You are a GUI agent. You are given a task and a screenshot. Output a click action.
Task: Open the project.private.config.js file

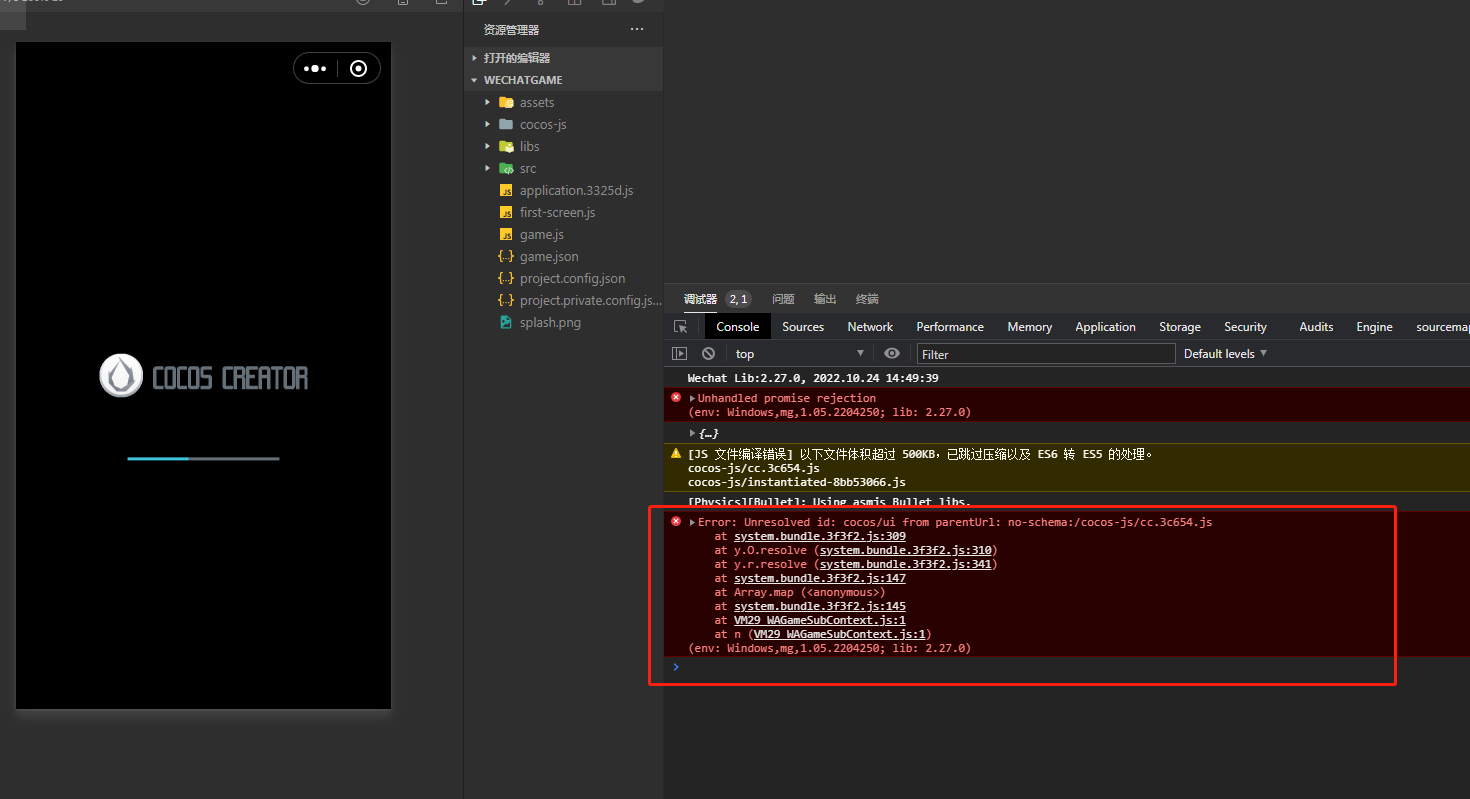(590, 300)
